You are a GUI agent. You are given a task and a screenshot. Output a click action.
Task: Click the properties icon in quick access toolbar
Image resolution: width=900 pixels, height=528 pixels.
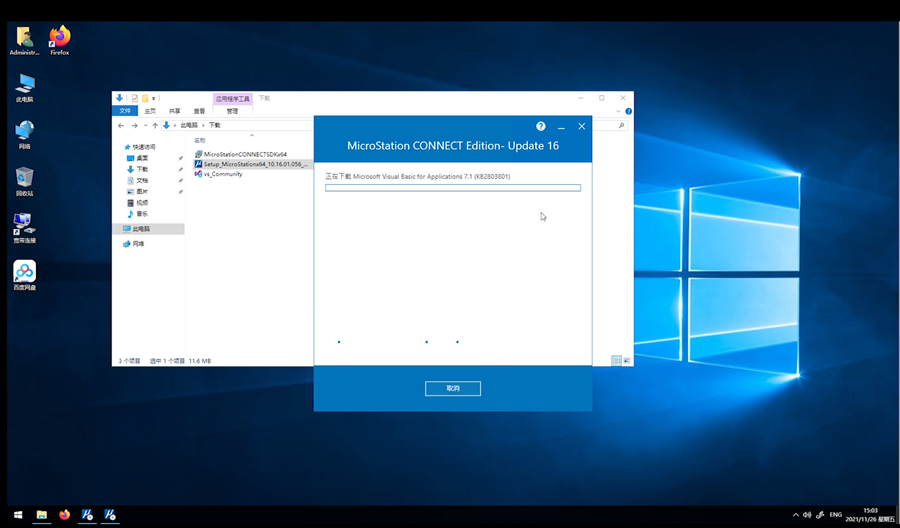(135, 98)
